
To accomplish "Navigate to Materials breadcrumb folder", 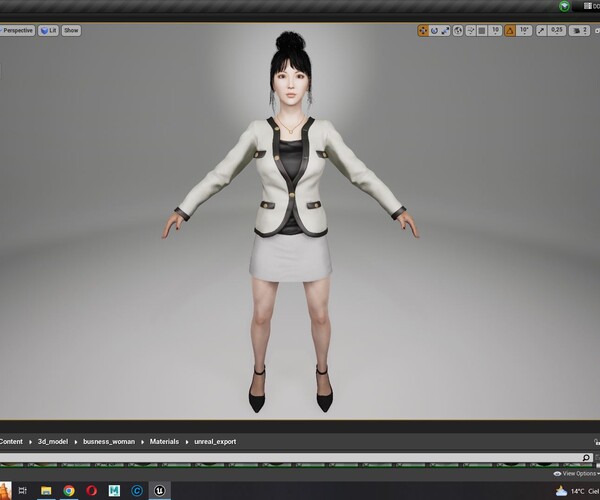I will click(164, 441).
